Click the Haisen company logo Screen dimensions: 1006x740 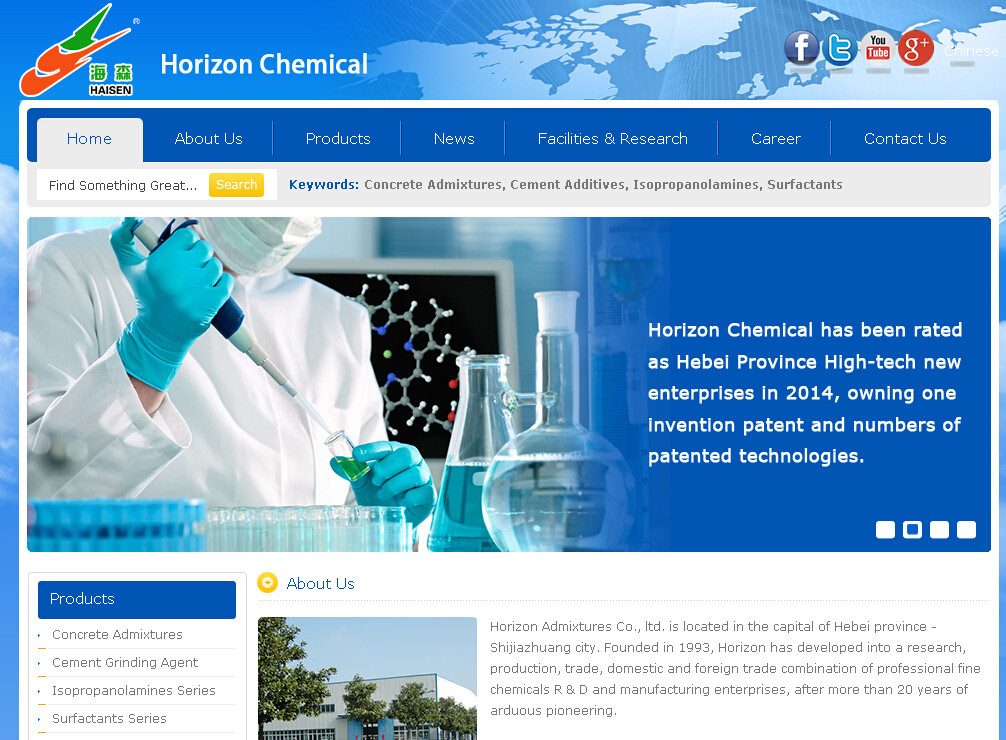pyautogui.click(x=78, y=51)
